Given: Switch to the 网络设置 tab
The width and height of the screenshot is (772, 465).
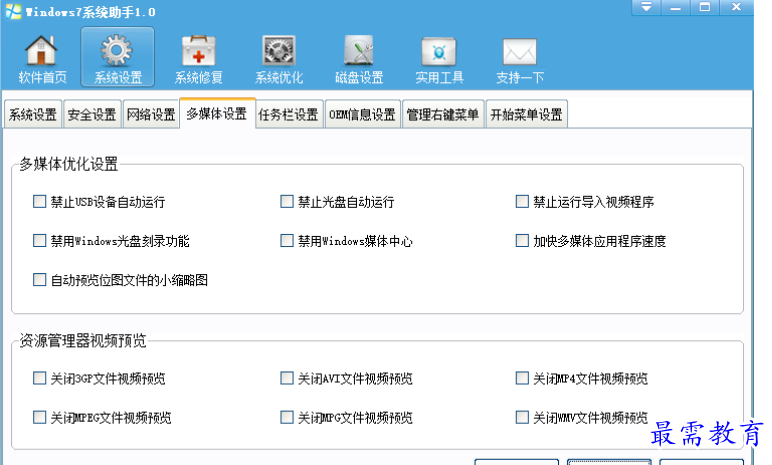Looking at the screenshot, I should [151, 114].
